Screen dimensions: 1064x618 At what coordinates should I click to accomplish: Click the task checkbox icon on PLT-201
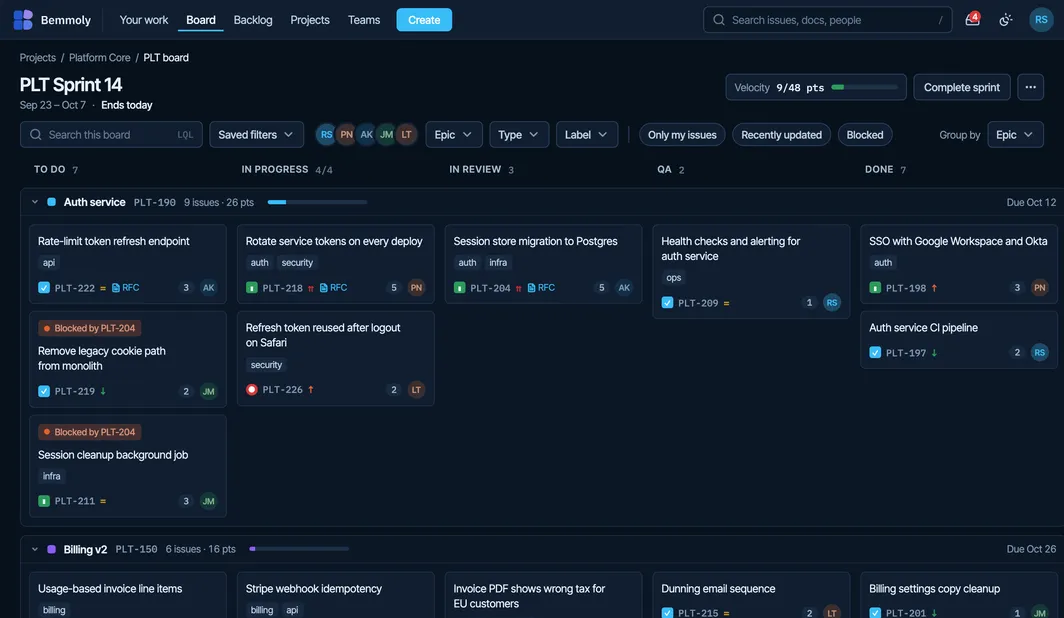click(875, 613)
